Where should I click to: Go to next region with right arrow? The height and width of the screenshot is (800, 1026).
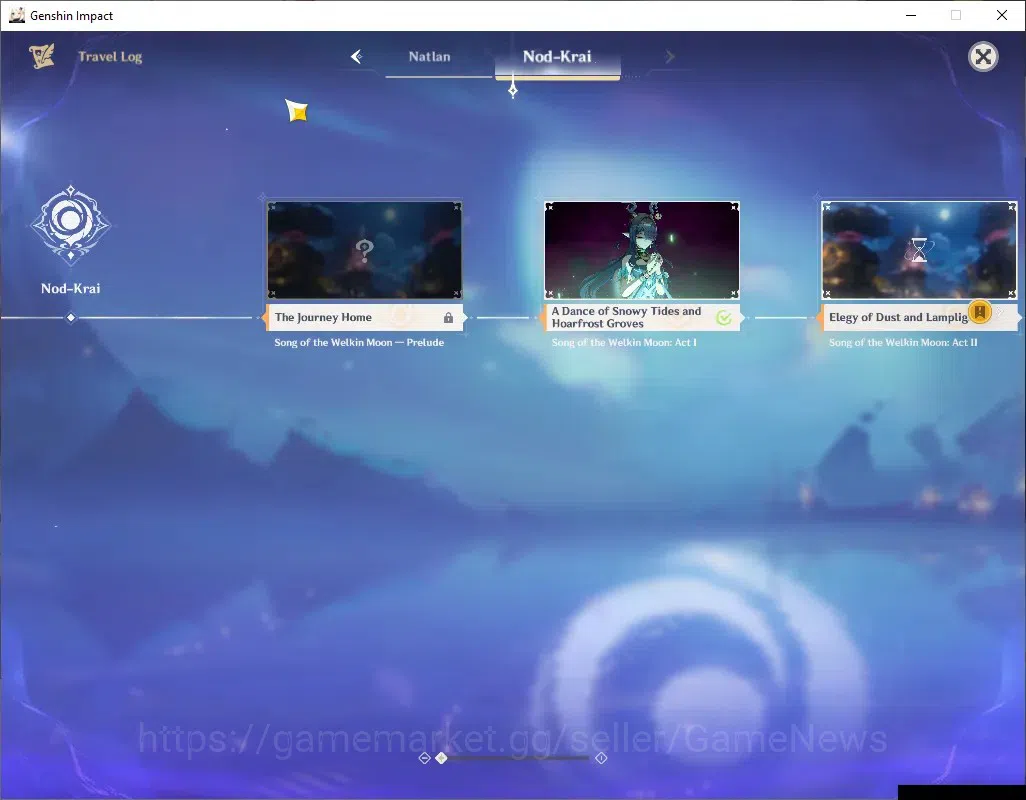coord(669,57)
